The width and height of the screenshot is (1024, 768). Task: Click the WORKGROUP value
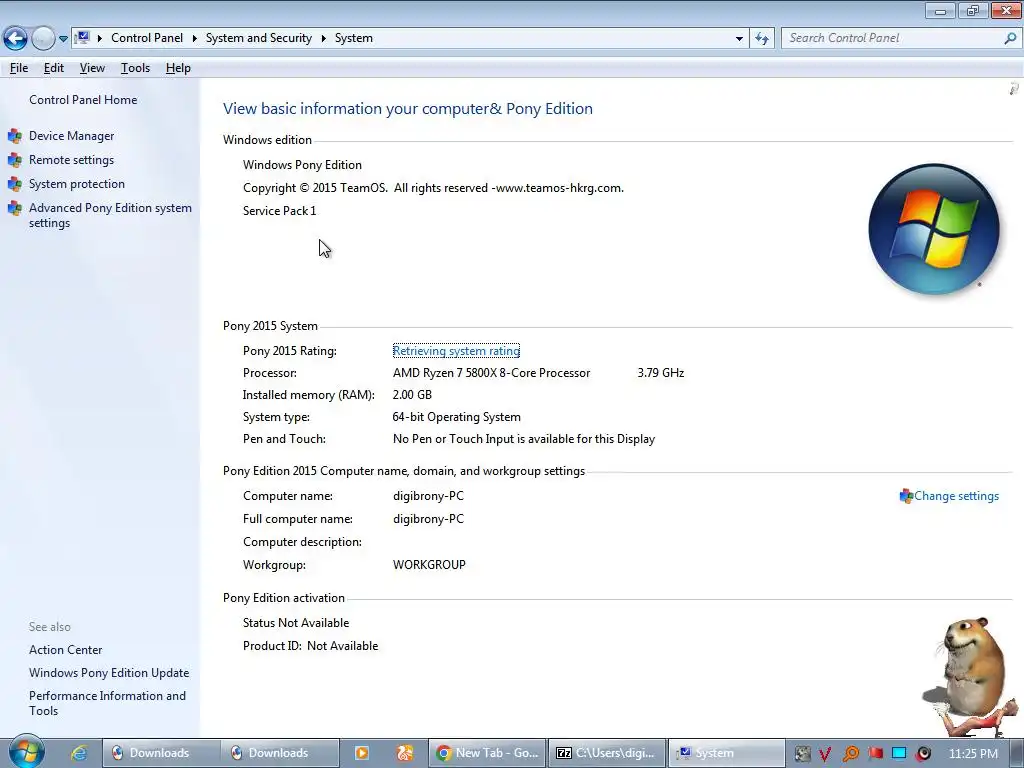[429, 565]
